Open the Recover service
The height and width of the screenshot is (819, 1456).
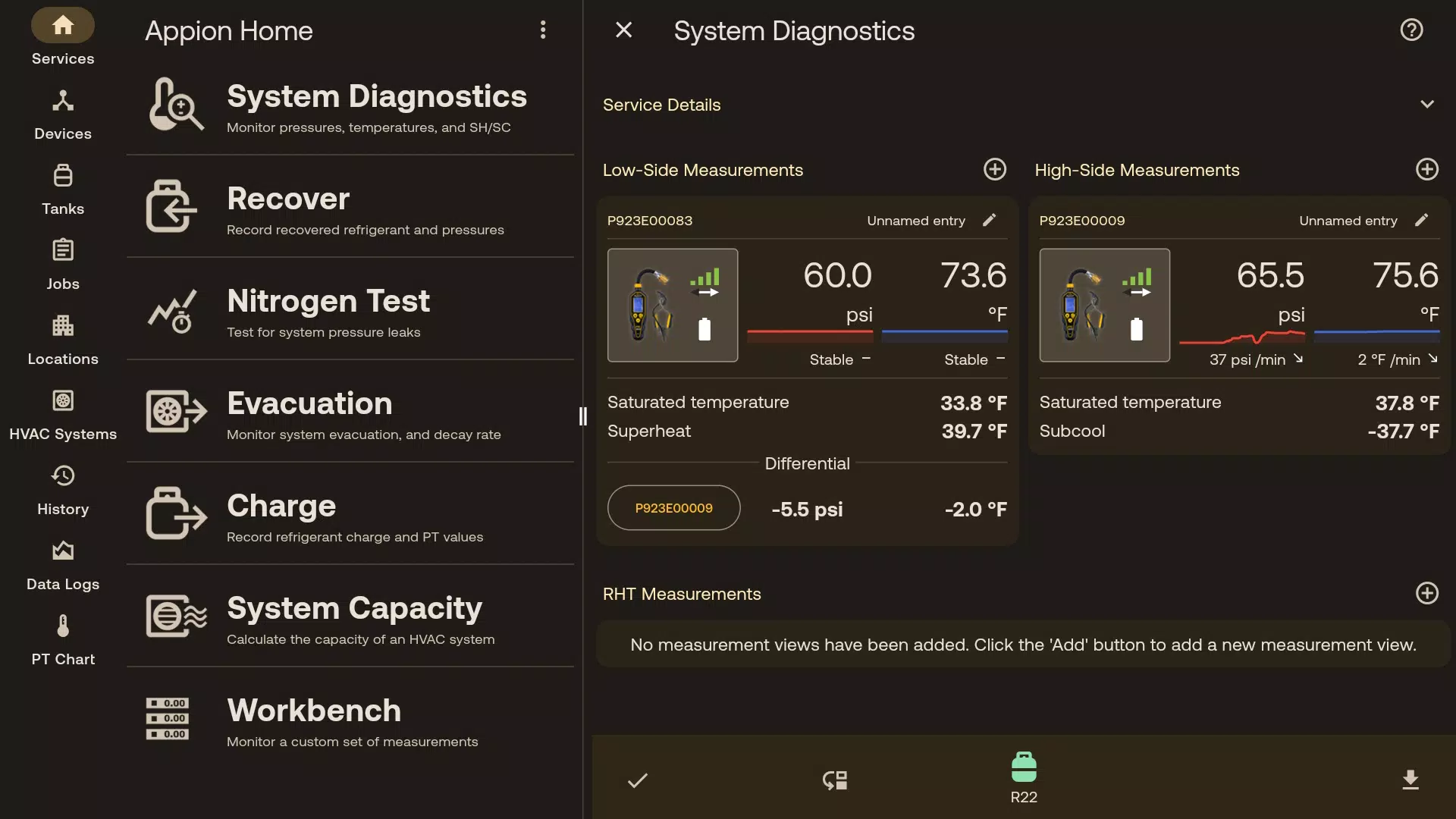(x=350, y=207)
